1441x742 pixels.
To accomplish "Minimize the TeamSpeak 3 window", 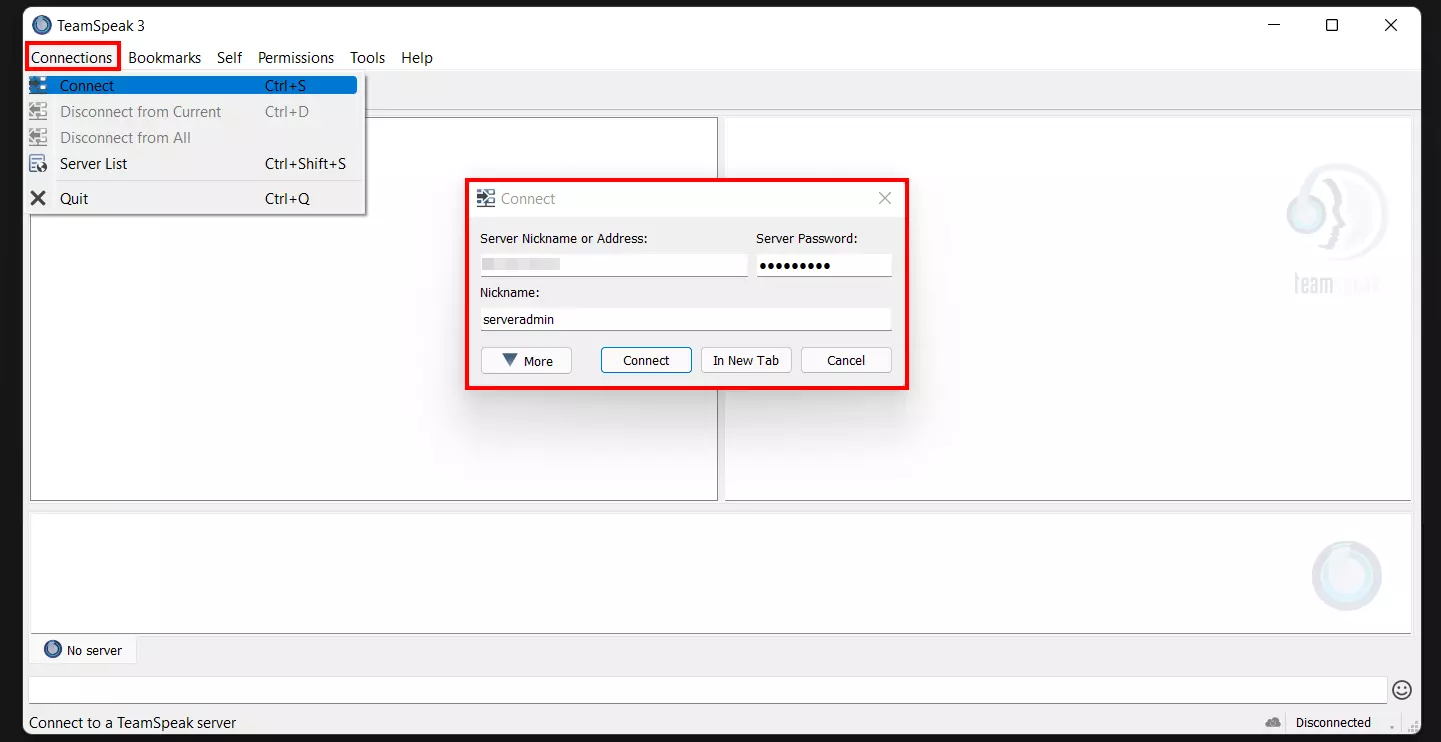I will coord(1274,25).
